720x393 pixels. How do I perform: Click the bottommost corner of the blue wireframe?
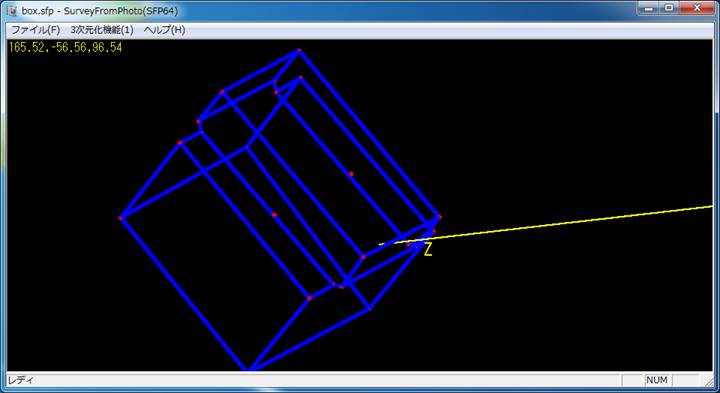coord(249,368)
